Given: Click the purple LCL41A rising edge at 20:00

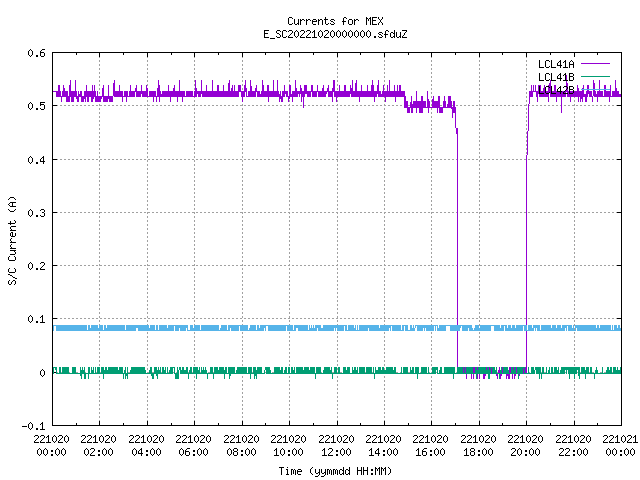Looking at the screenshot, I should pos(526,261).
